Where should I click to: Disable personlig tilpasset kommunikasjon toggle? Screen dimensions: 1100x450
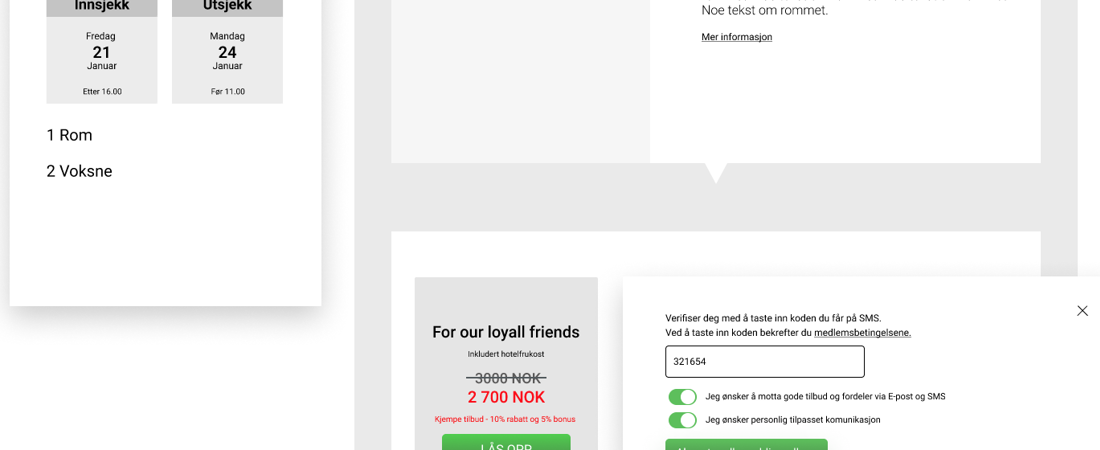pos(682,420)
